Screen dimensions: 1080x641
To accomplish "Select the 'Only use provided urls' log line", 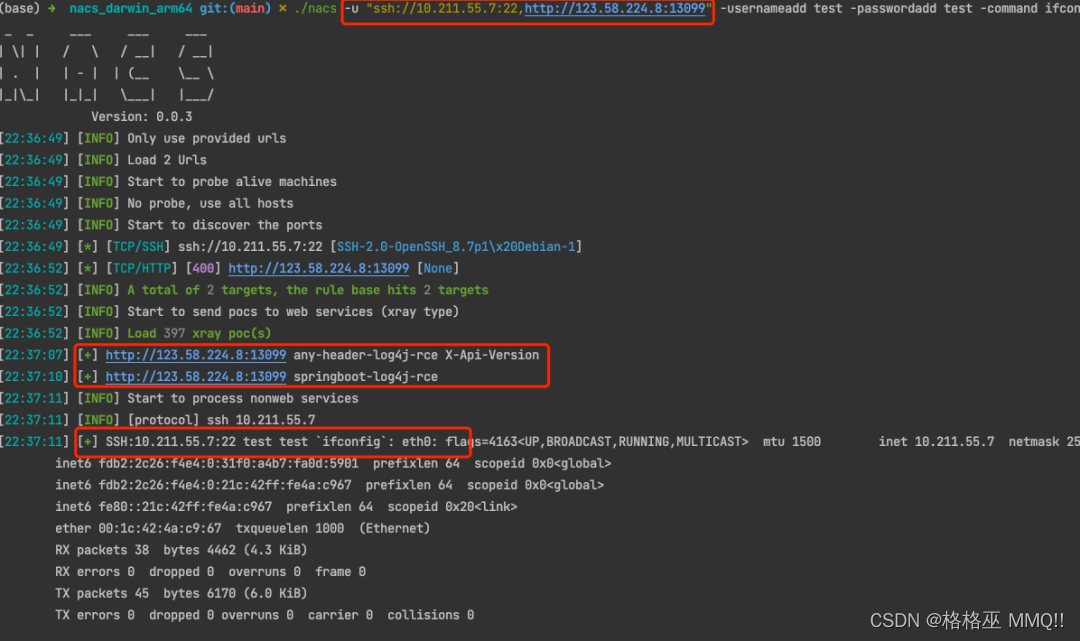I will click(x=207, y=138).
